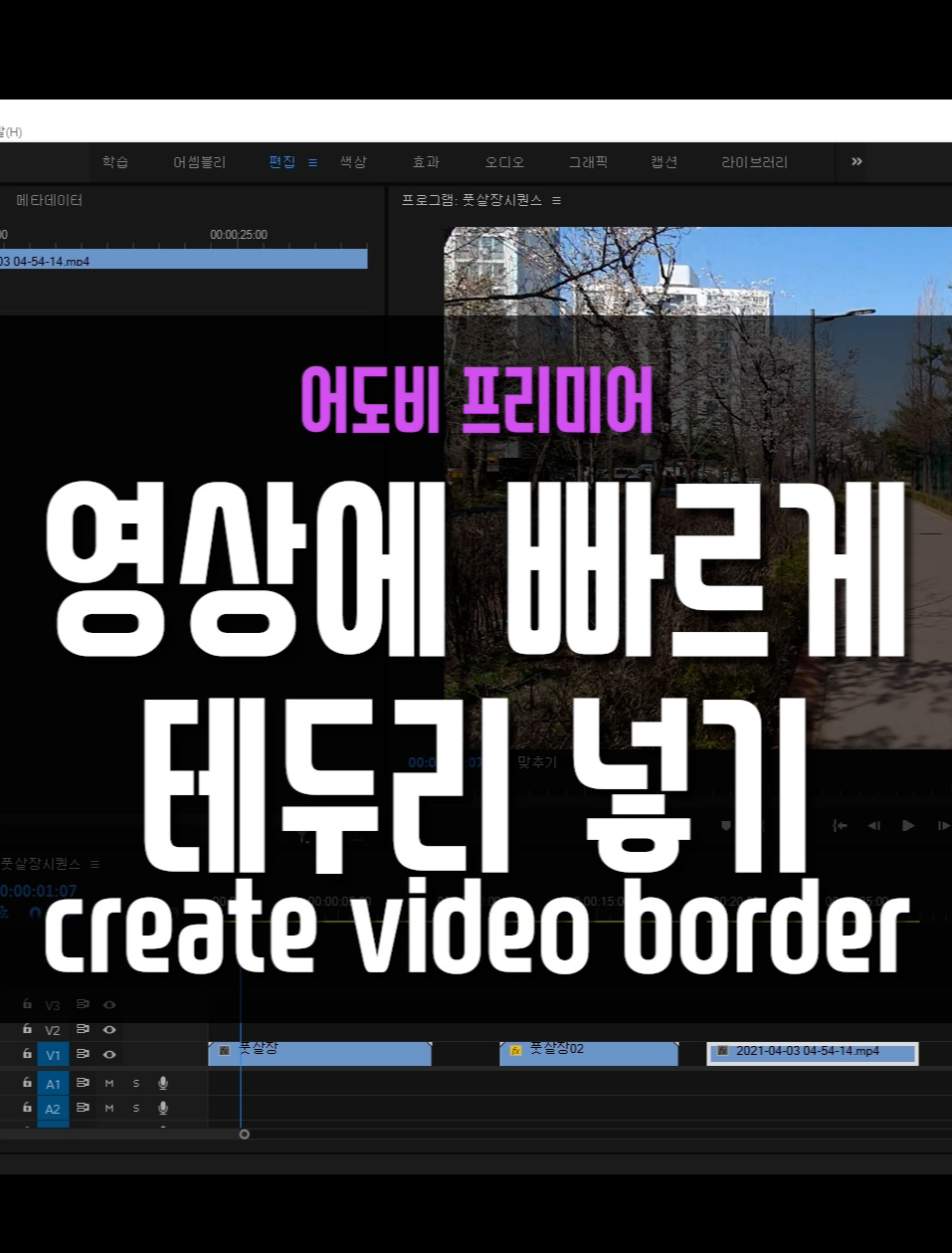Viewport: 952px width, 1253px height.
Task: Target the V2 track header
Action: (x=53, y=1030)
